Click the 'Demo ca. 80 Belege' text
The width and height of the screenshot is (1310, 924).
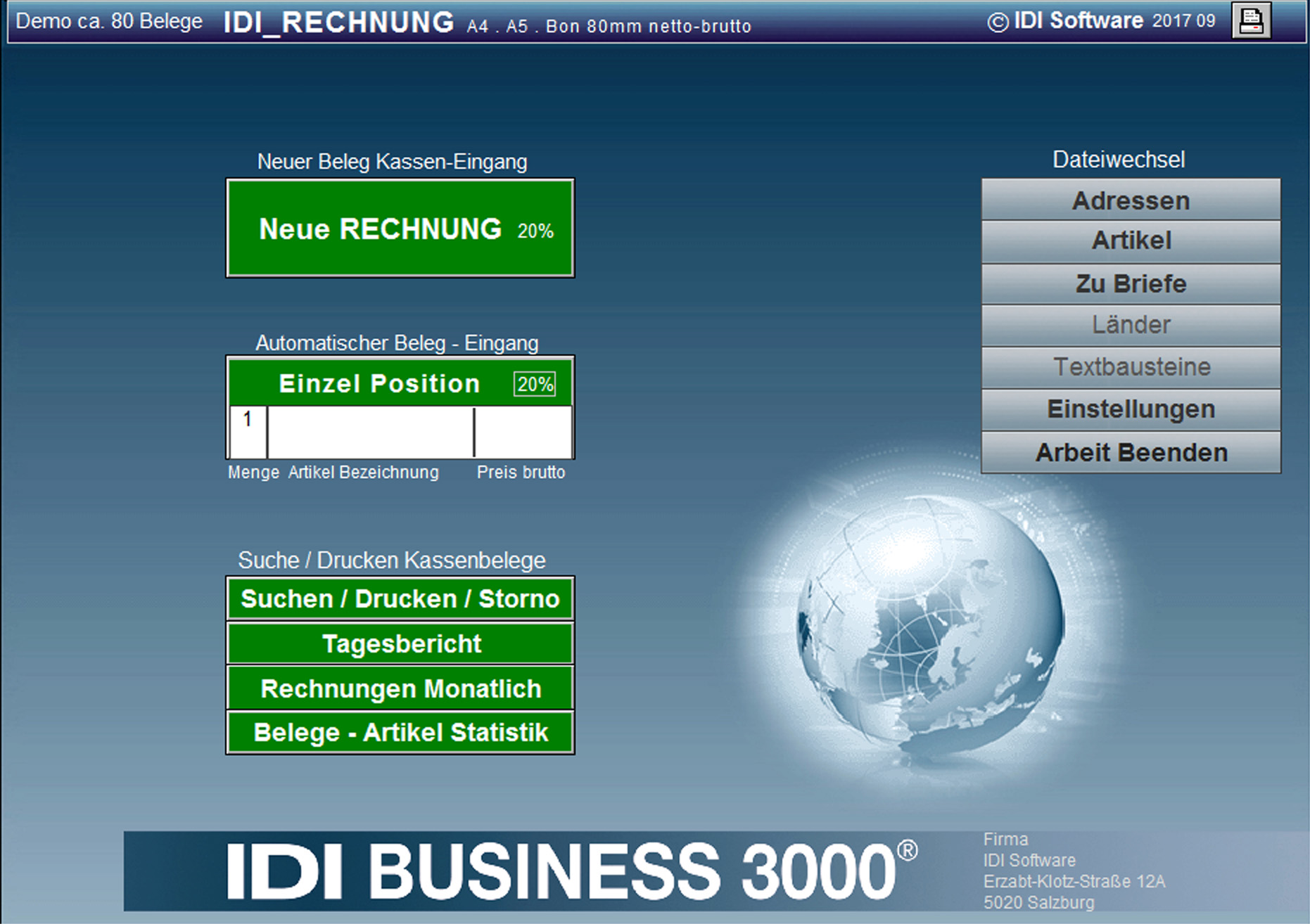(x=109, y=21)
